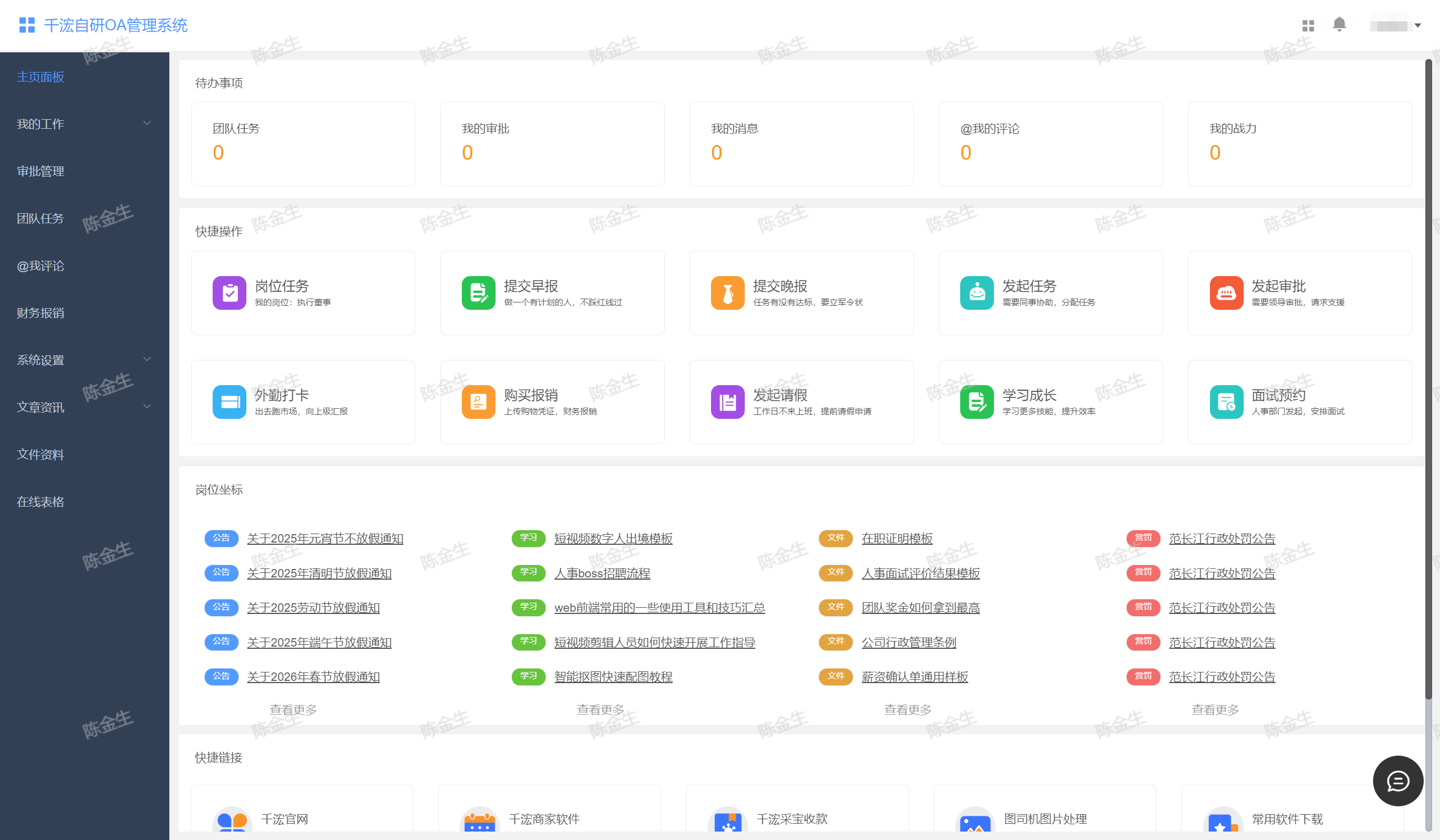Open 公司行政管理条例 link
The image size is (1440, 840).
908,643
